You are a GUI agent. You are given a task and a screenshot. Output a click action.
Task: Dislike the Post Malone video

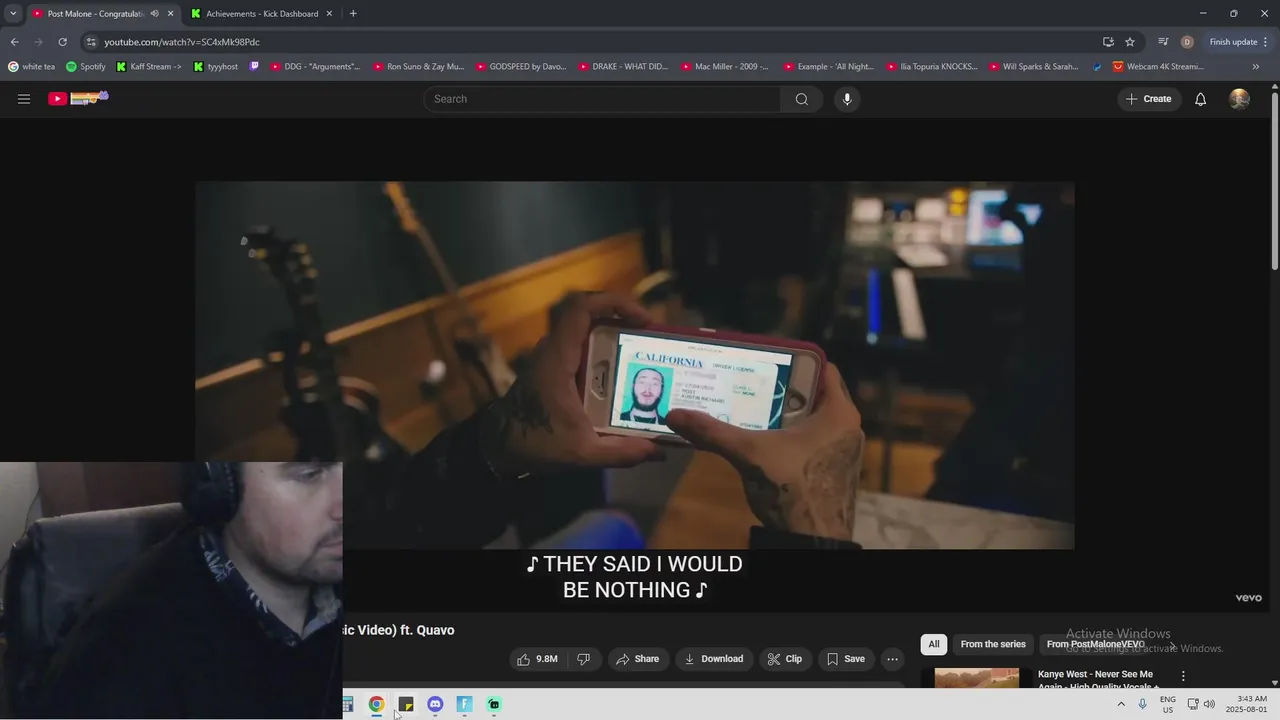584,659
